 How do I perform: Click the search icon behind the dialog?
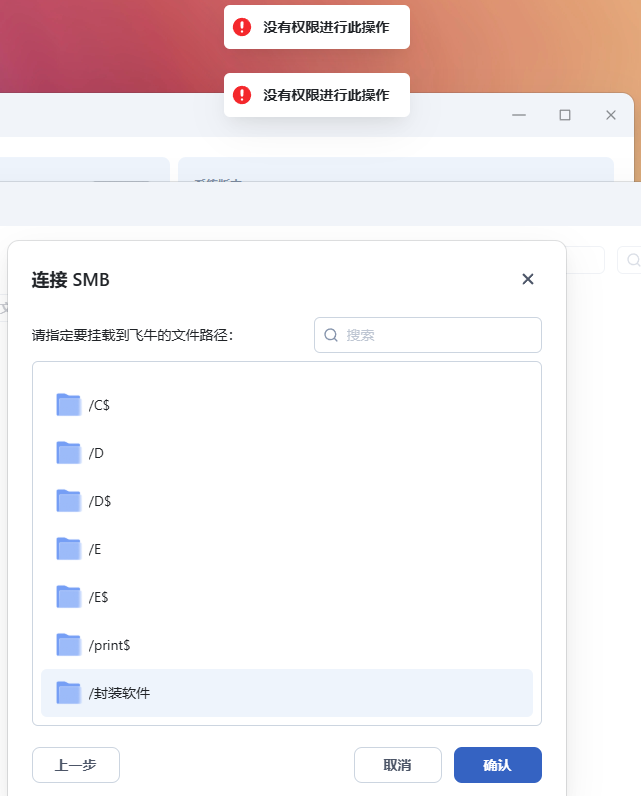[x=632, y=260]
